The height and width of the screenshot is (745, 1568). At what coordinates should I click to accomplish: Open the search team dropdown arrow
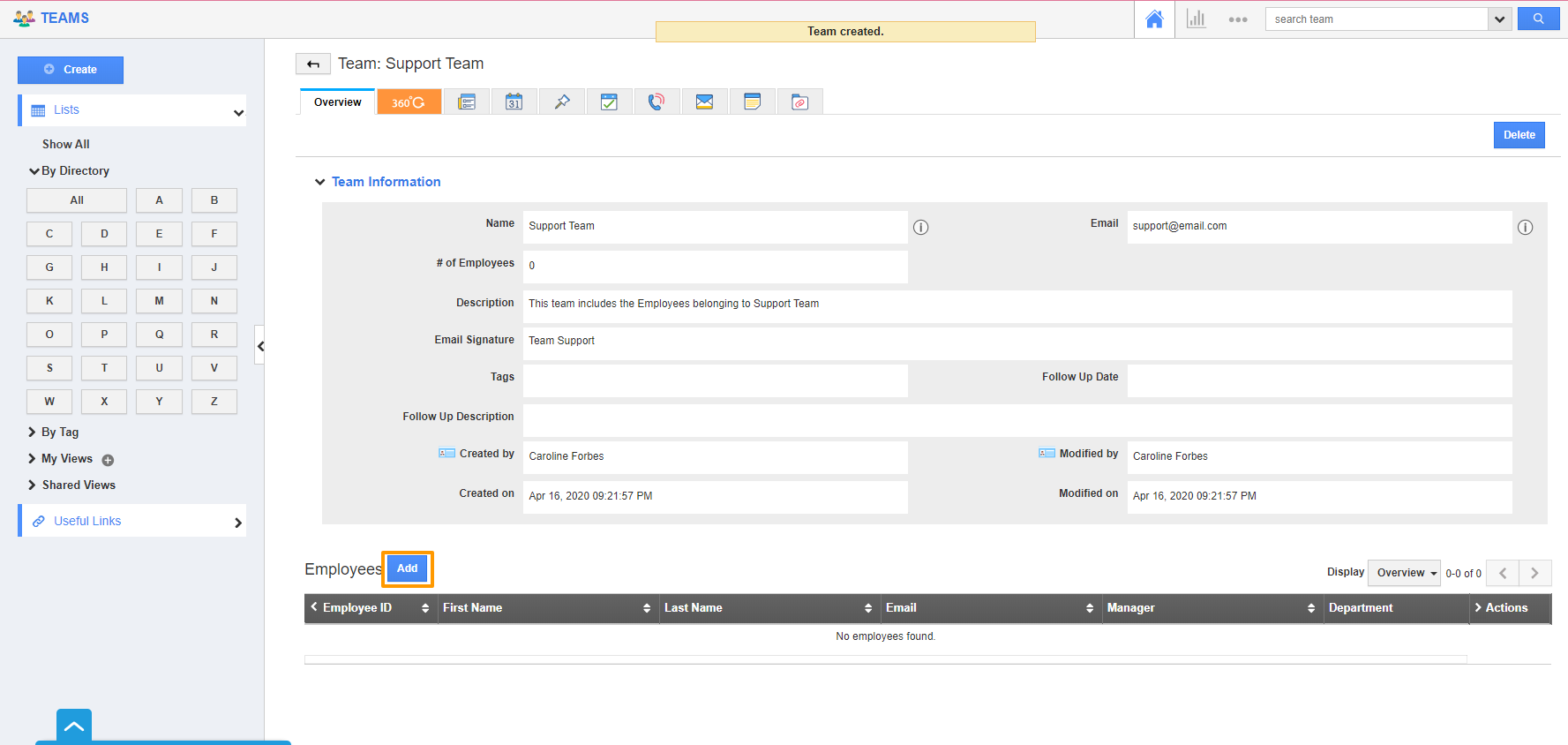1499,19
